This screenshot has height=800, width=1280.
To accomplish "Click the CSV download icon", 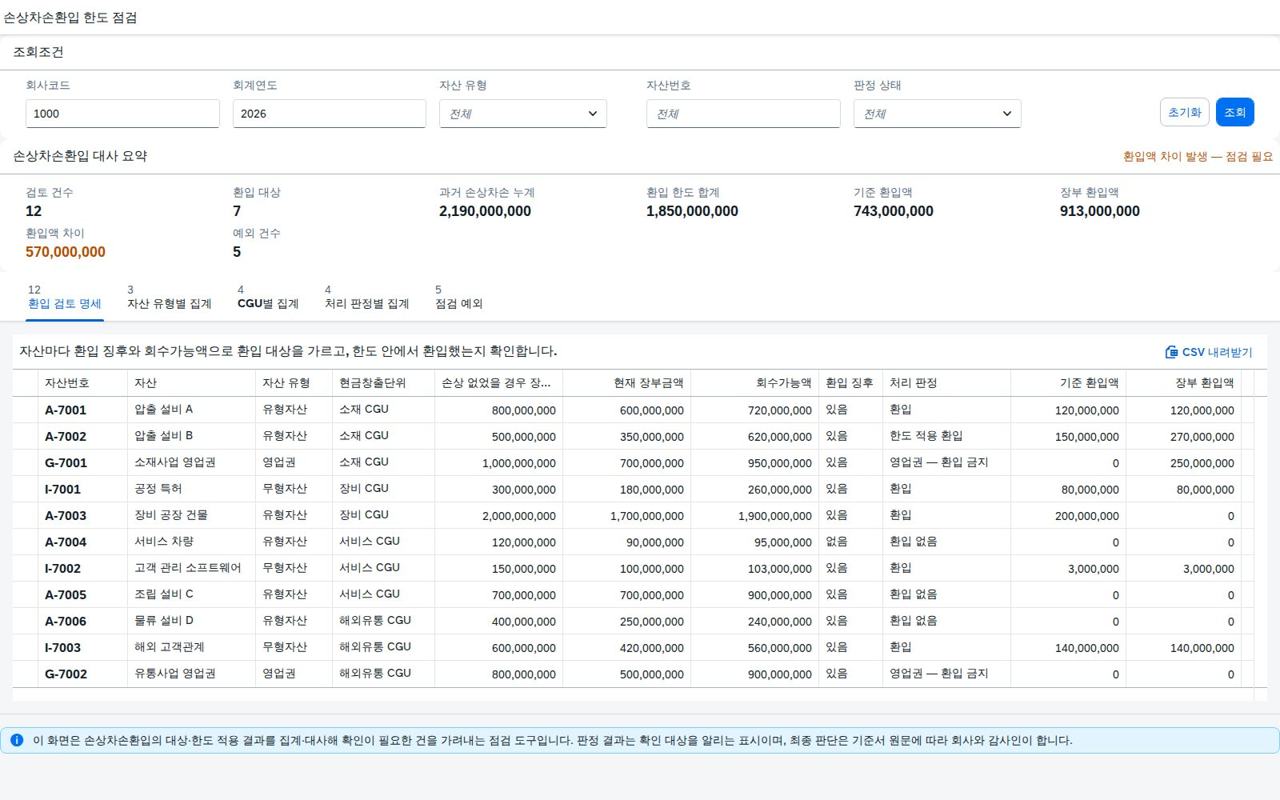I will tap(1172, 352).
